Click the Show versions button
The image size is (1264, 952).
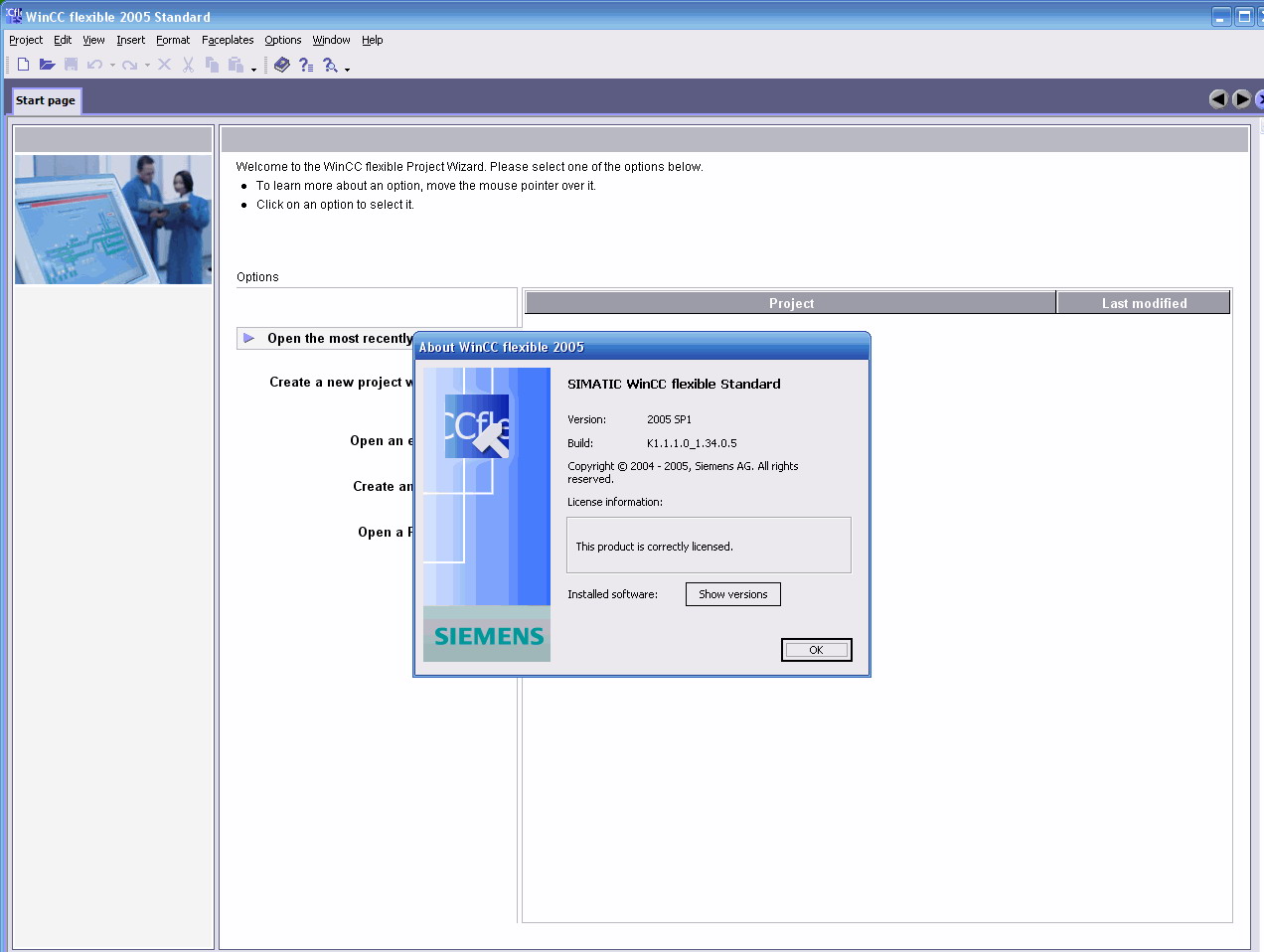point(733,594)
